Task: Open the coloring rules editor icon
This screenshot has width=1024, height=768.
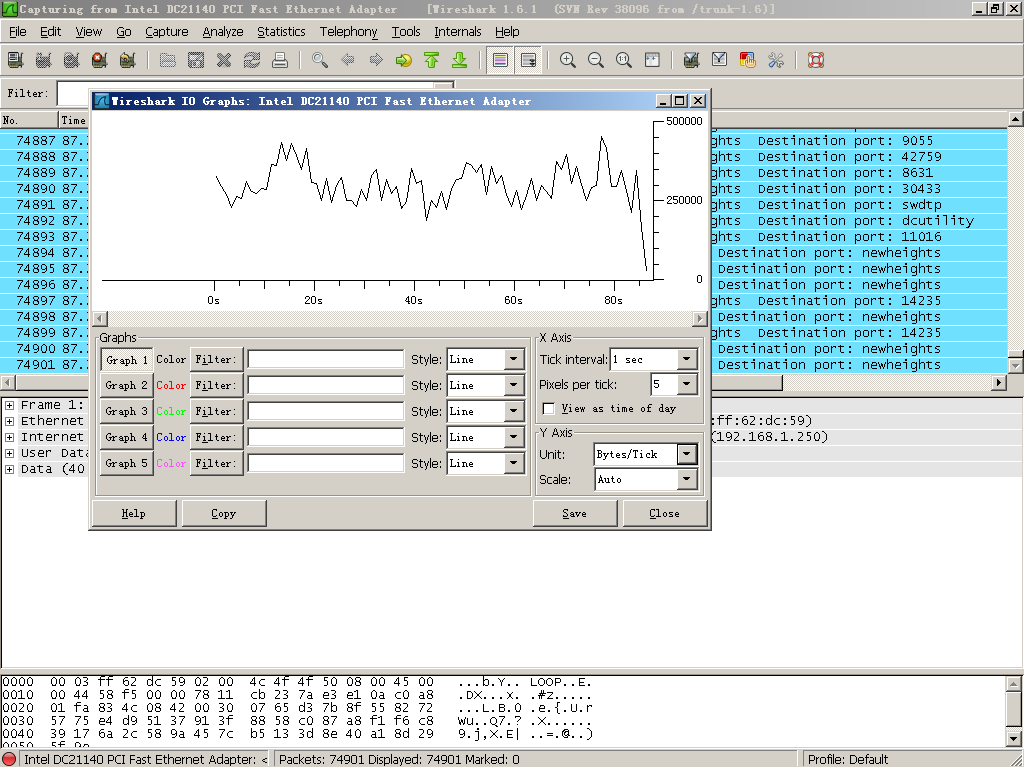Action: pos(748,60)
